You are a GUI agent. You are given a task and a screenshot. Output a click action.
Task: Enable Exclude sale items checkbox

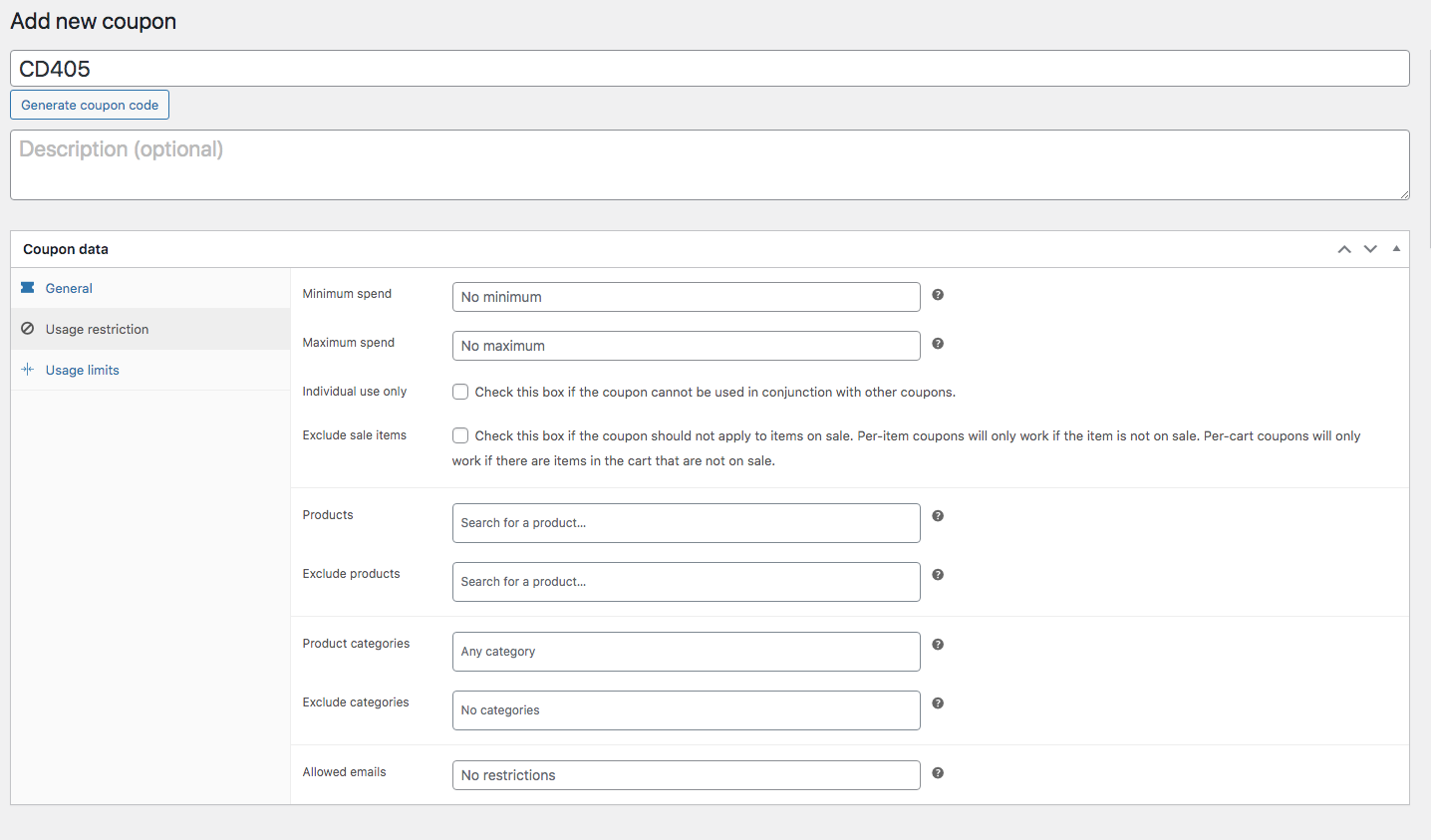[460, 435]
